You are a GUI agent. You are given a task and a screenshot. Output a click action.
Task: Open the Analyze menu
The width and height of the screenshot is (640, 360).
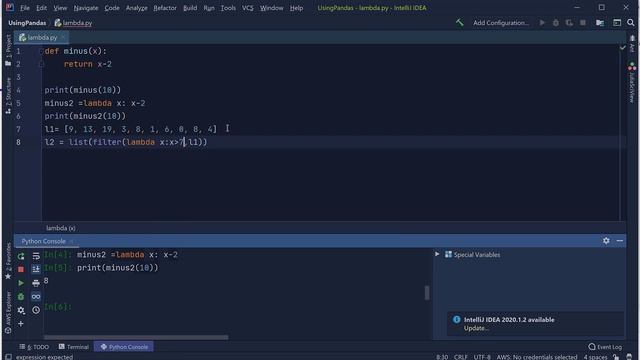tap(136, 8)
